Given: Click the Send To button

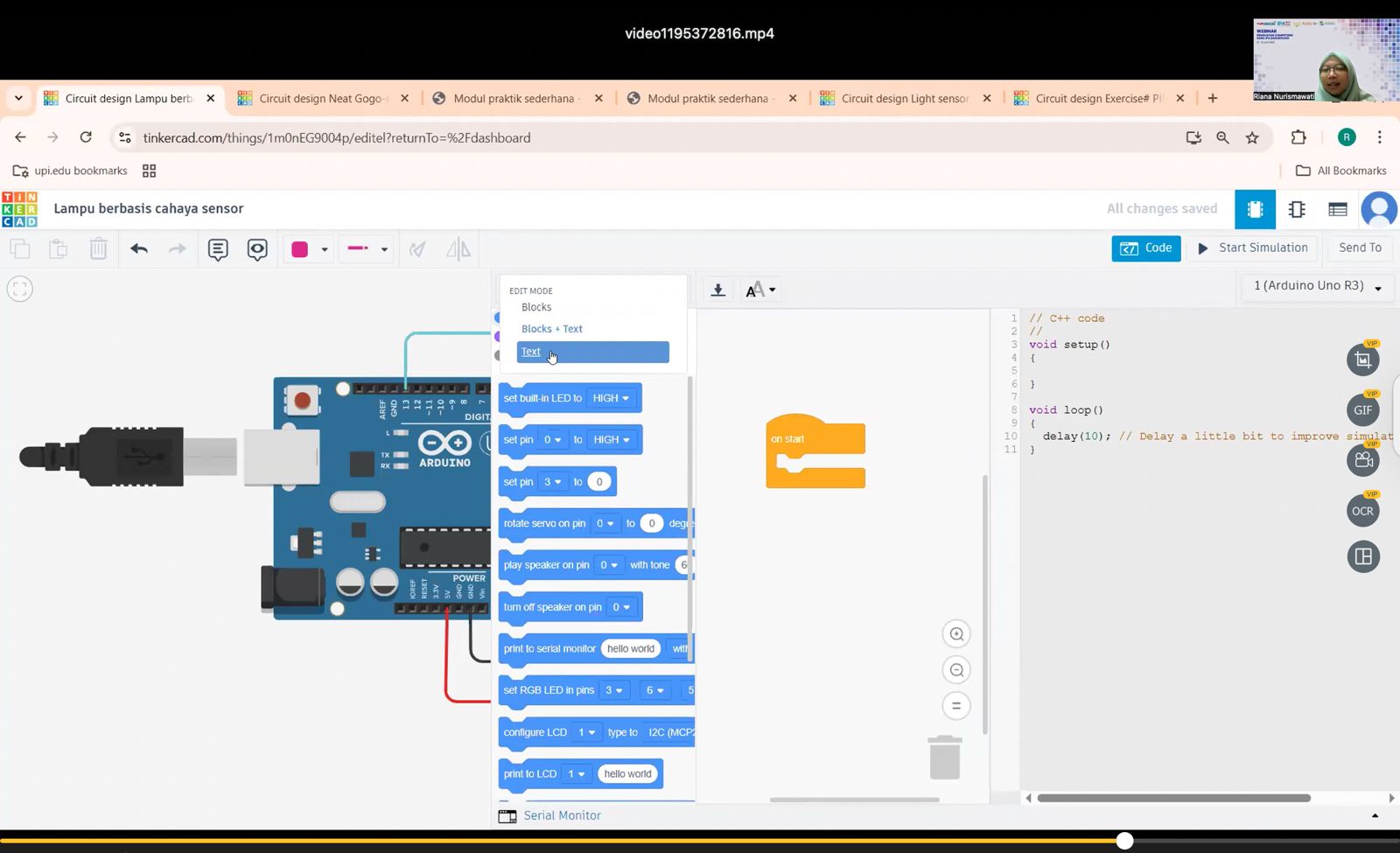Looking at the screenshot, I should pos(1360,248).
